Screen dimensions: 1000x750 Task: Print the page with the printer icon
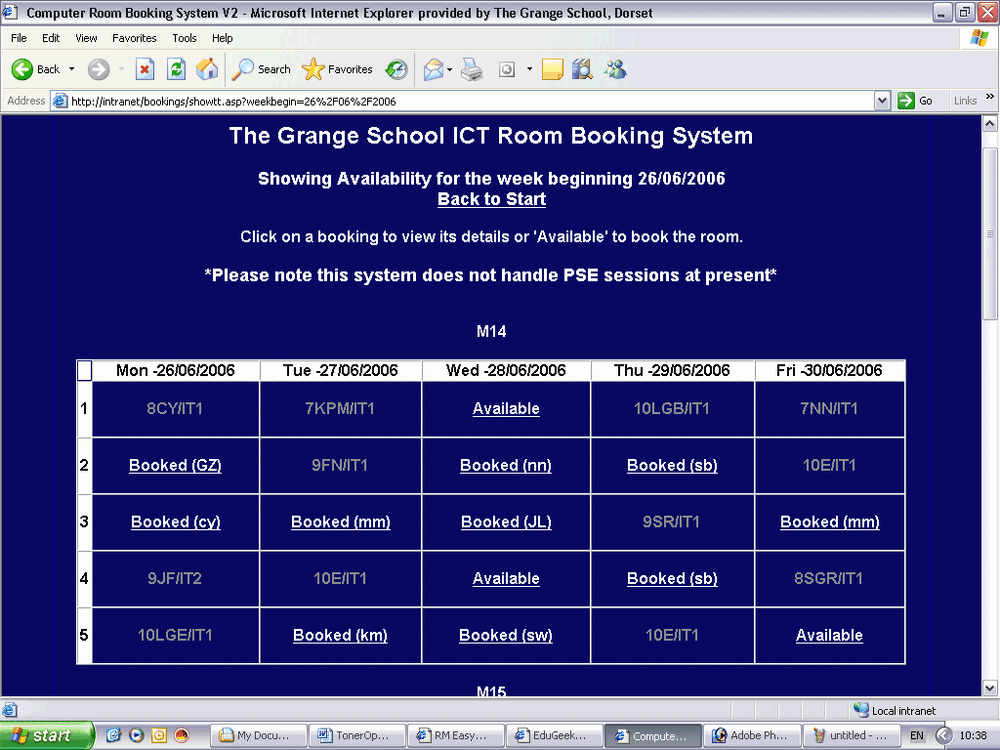tap(472, 69)
